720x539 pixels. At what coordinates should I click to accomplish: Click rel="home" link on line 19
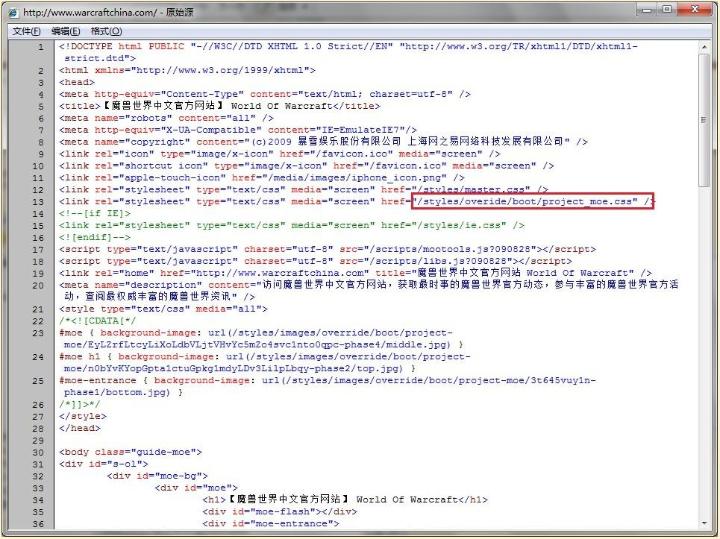[x=355, y=273]
